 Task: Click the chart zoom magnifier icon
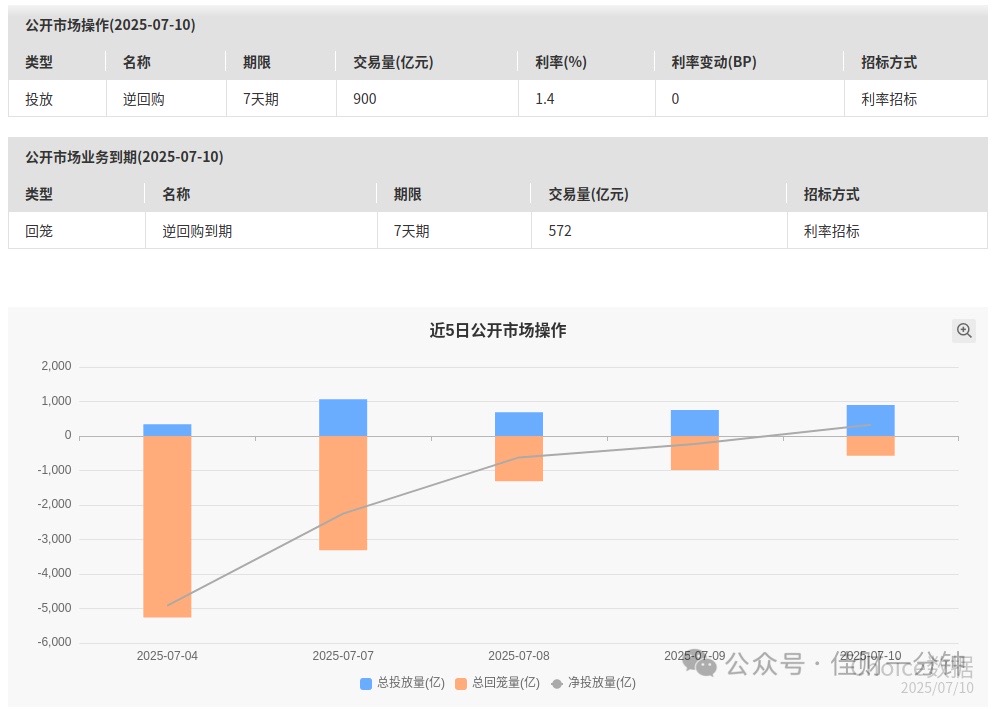[964, 331]
